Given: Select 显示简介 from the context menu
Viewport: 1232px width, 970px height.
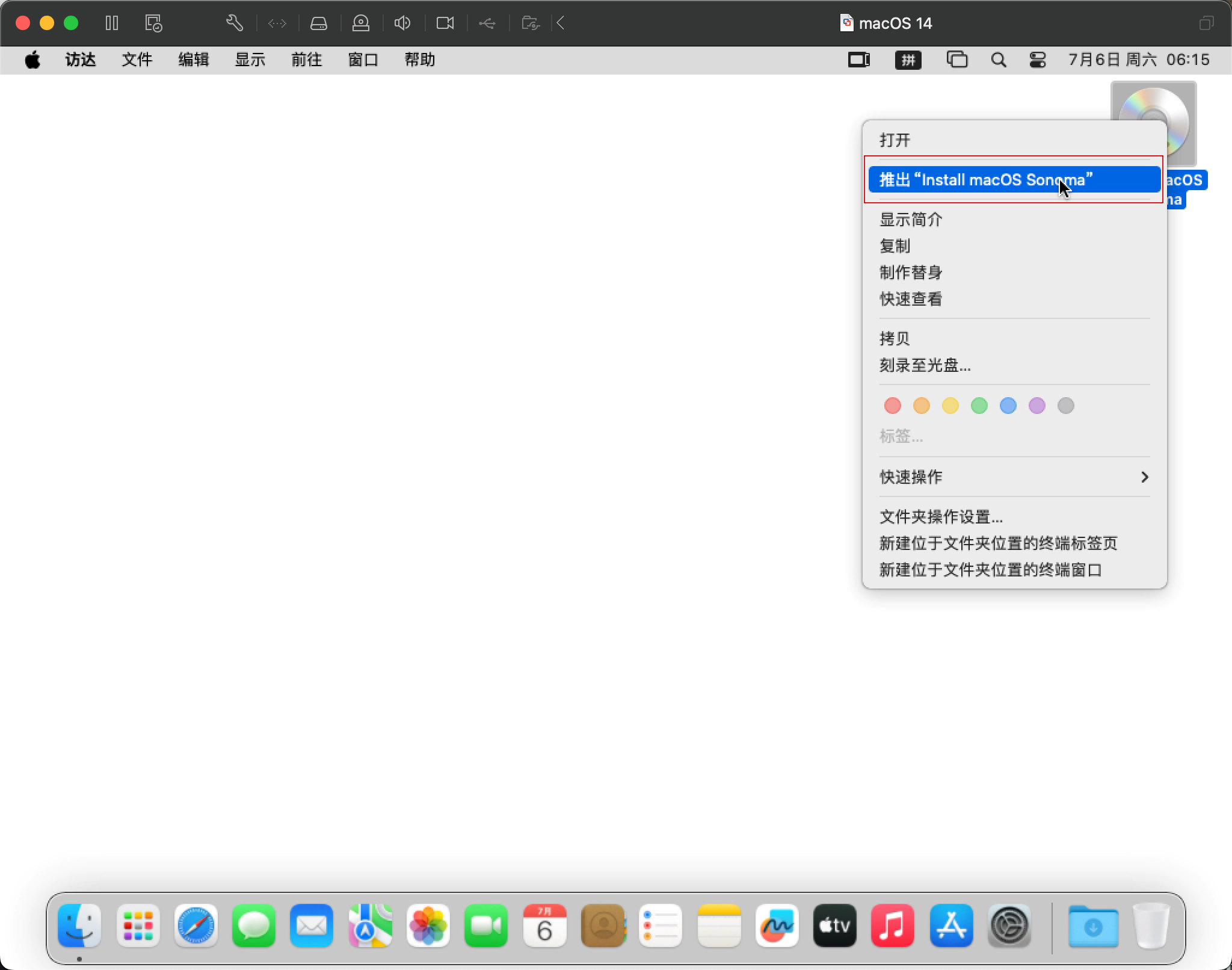Looking at the screenshot, I should (910, 219).
